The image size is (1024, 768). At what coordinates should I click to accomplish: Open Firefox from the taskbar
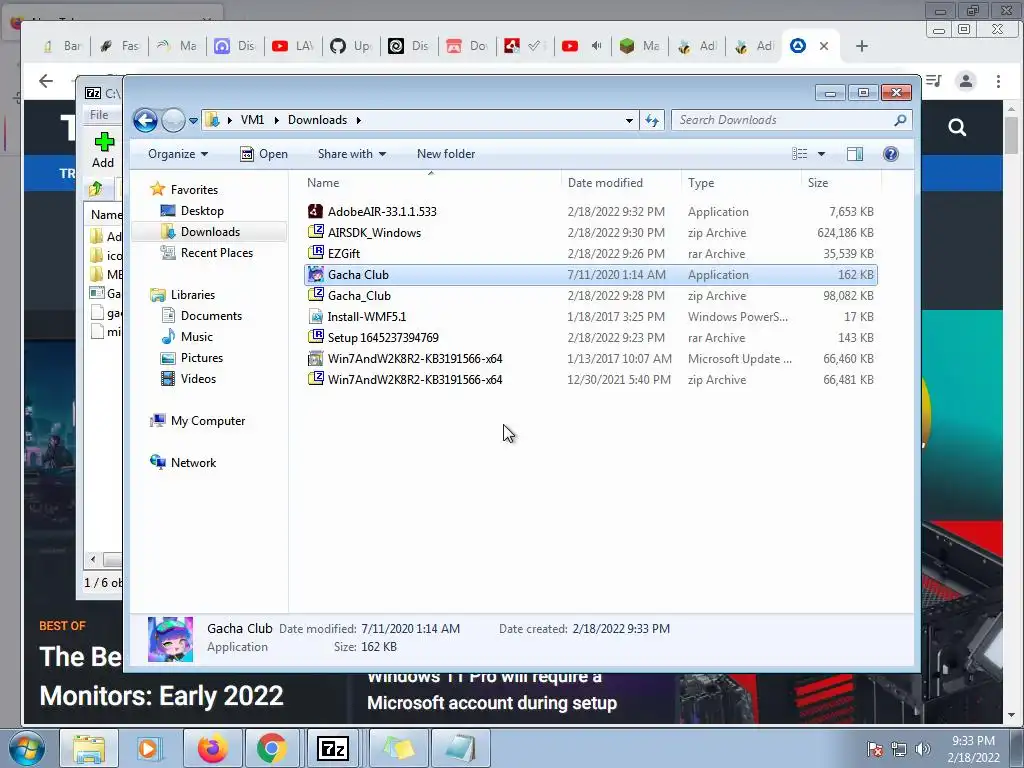click(213, 748)
